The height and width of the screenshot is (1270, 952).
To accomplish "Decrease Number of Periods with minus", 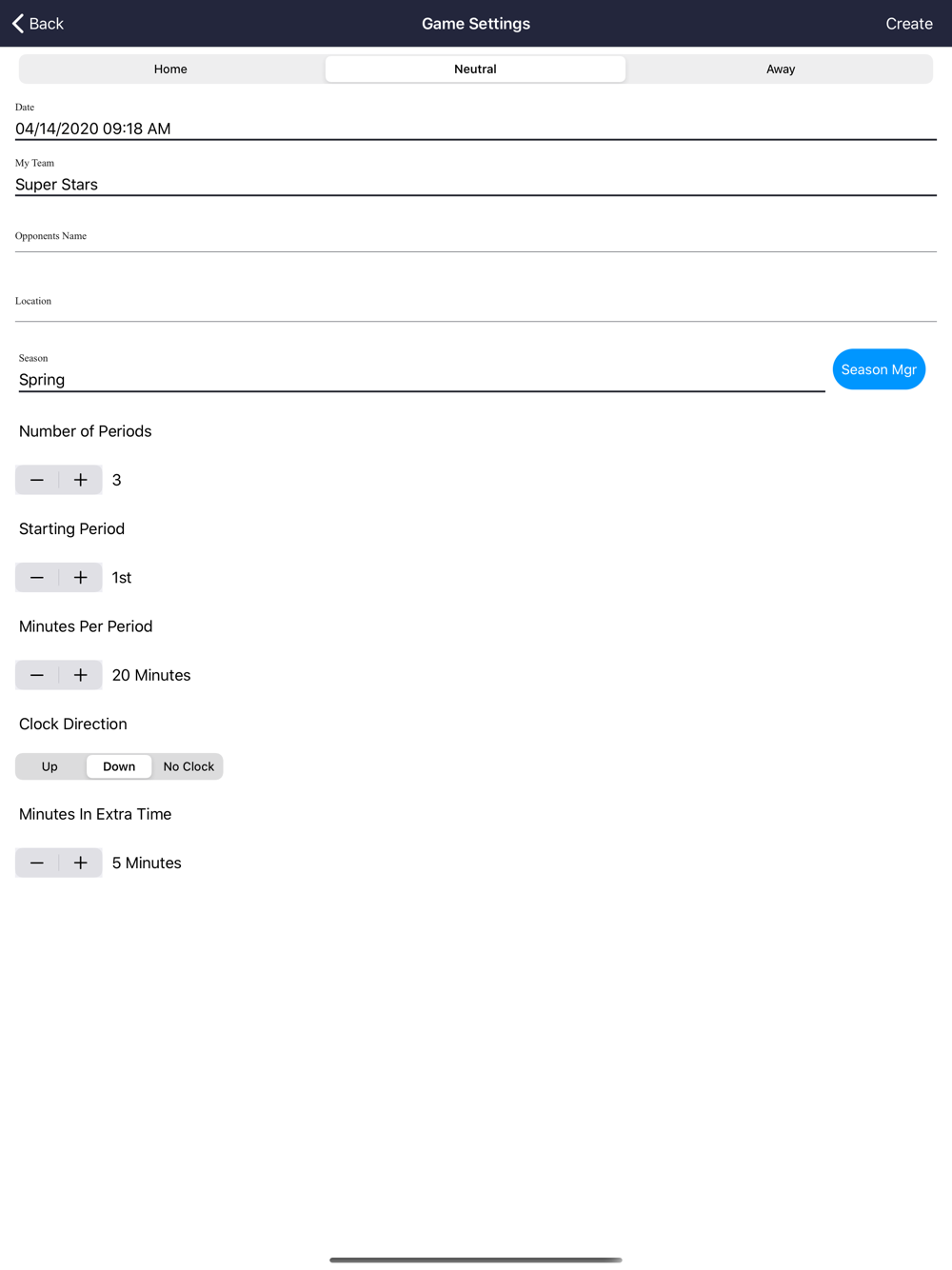I will coord(37,480).
